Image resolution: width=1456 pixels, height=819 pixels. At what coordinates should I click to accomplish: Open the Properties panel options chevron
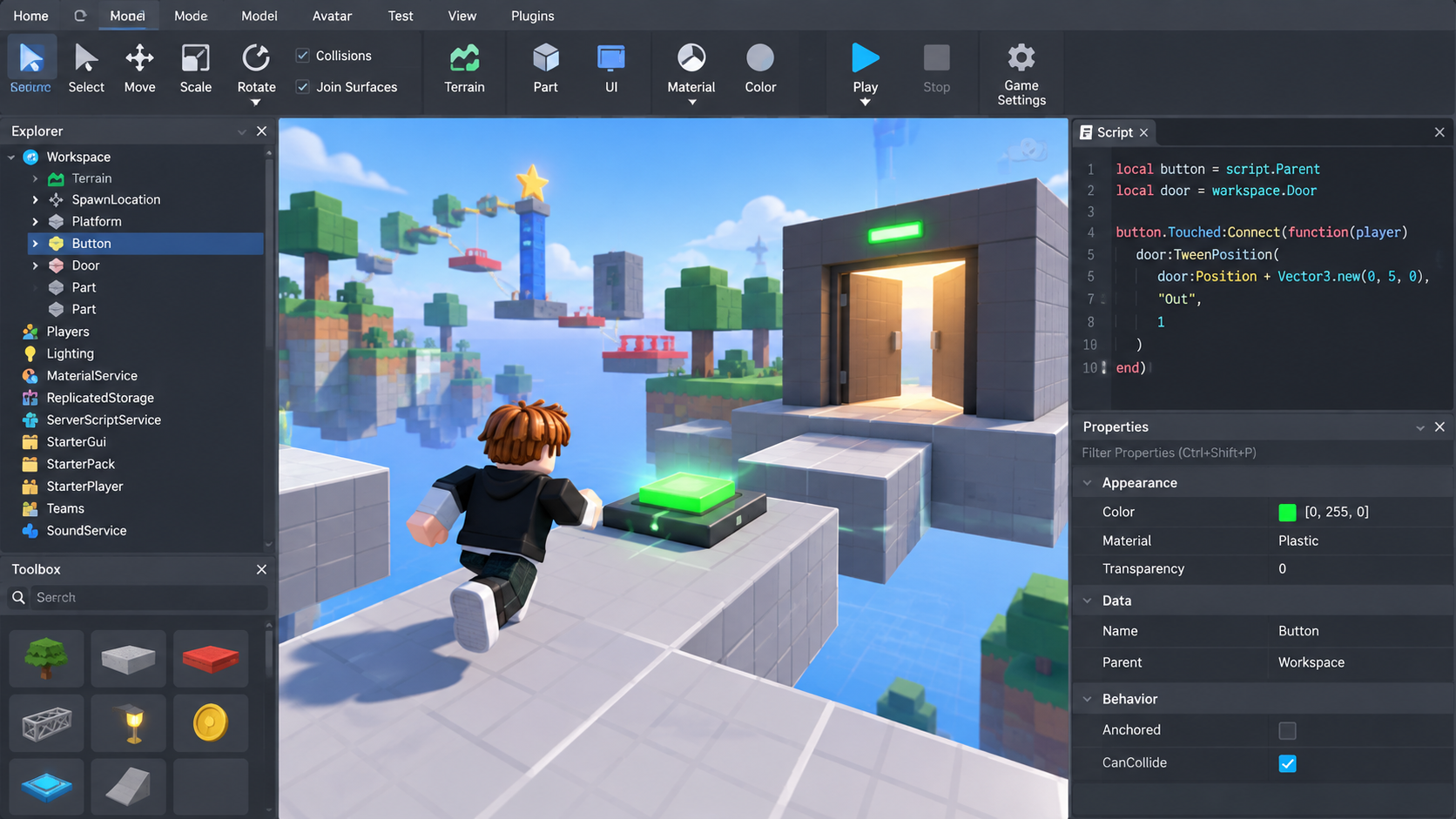coord(1420,427)
